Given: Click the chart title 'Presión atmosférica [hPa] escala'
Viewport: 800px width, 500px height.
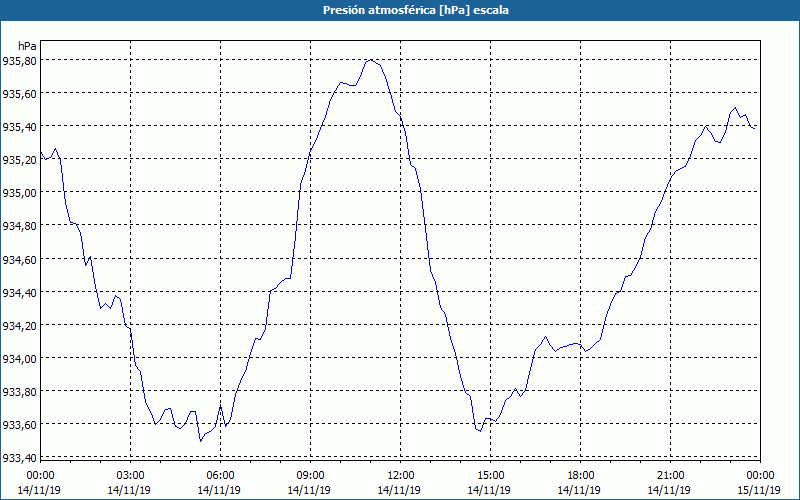Looking at the screenshot, I should point(416,10).
